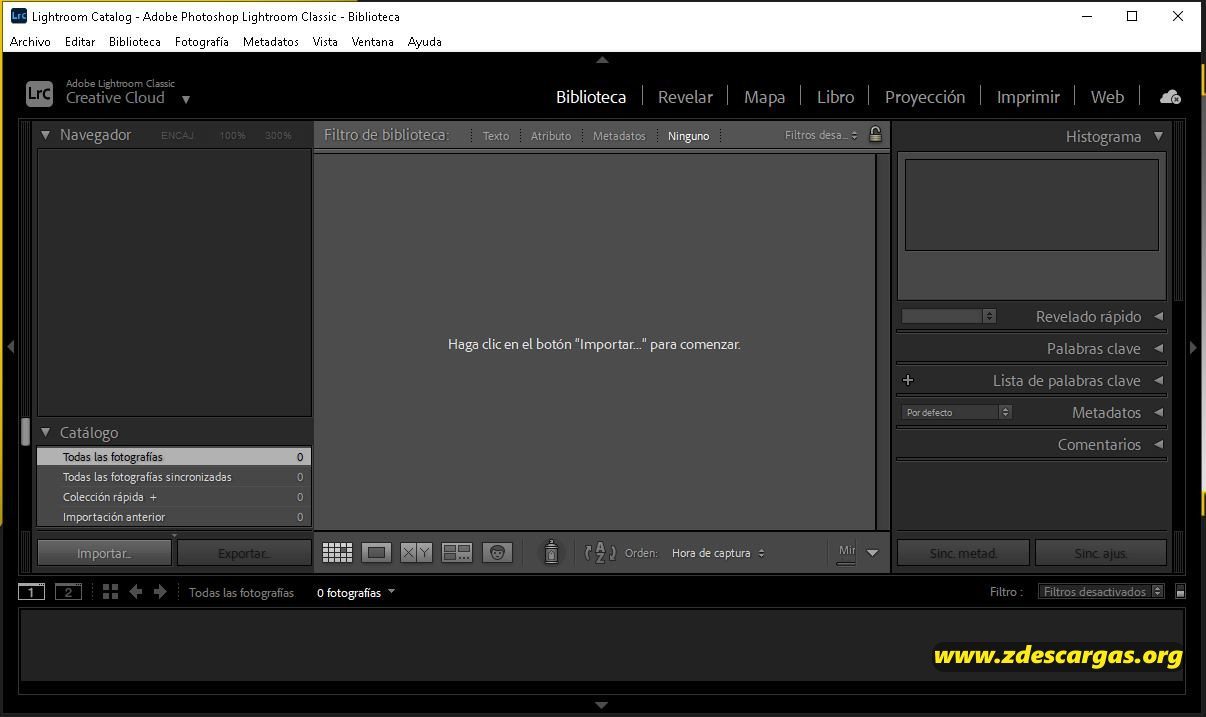This screenshot has width=1206, height=717.
Task: Click the left panel scrollbar handle
Action: [25, 431]
